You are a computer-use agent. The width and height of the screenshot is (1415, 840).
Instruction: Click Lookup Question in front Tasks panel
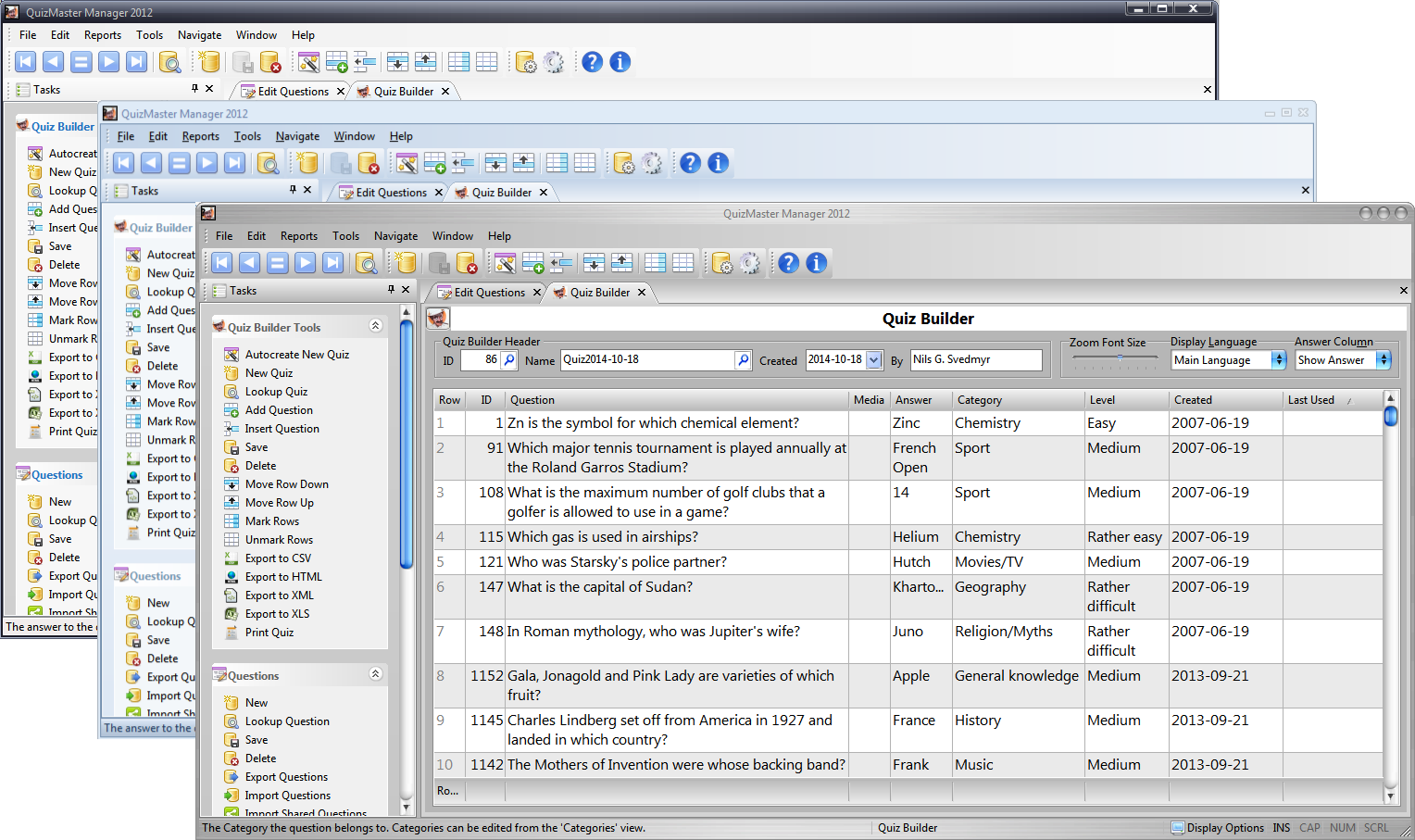287,721
